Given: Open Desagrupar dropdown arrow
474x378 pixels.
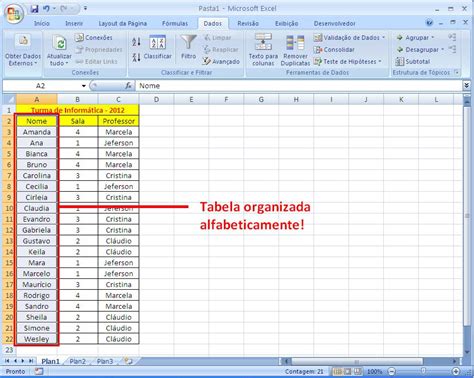Looking at the screenshot, I should click(443, 50).
